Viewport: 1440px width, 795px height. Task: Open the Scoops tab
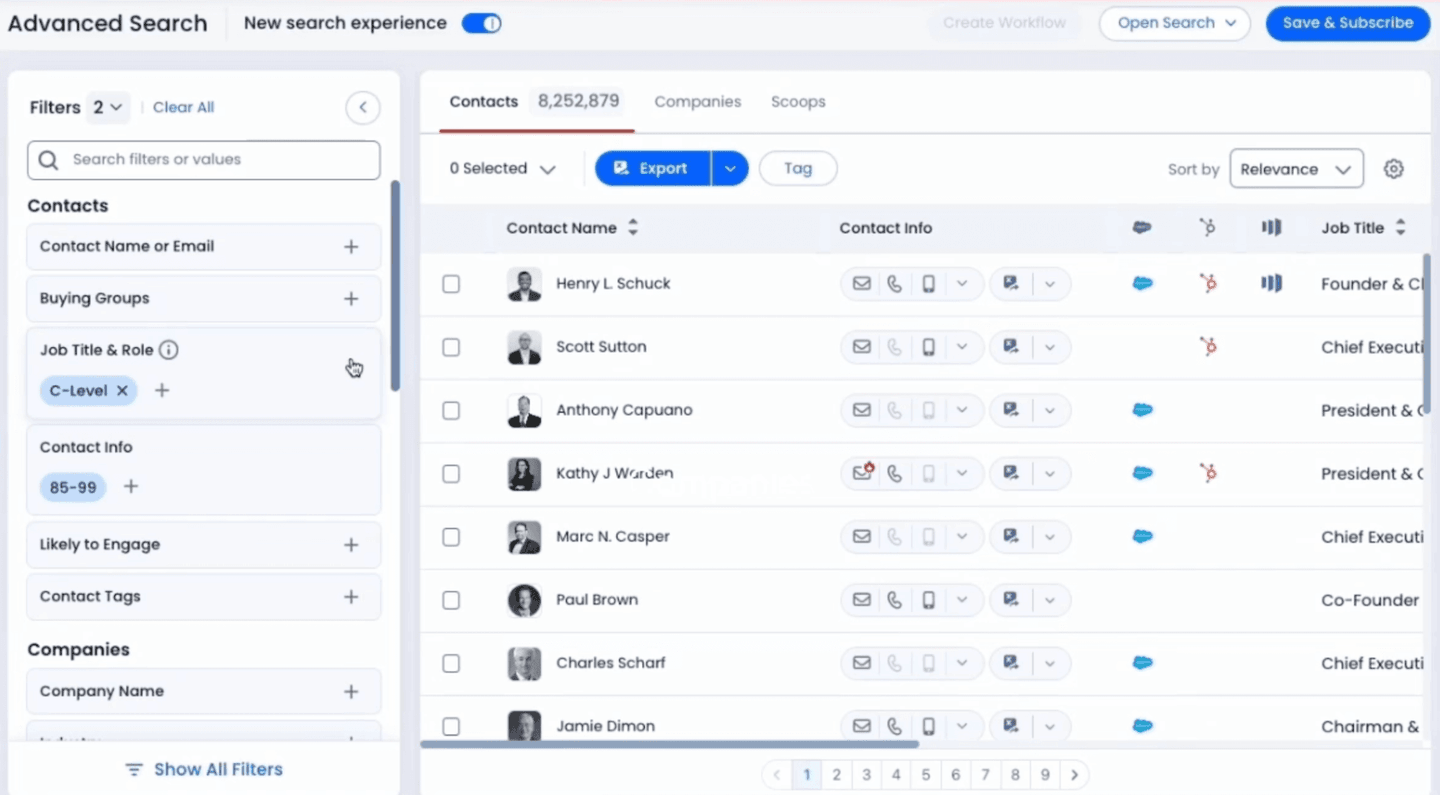(798, 102)
